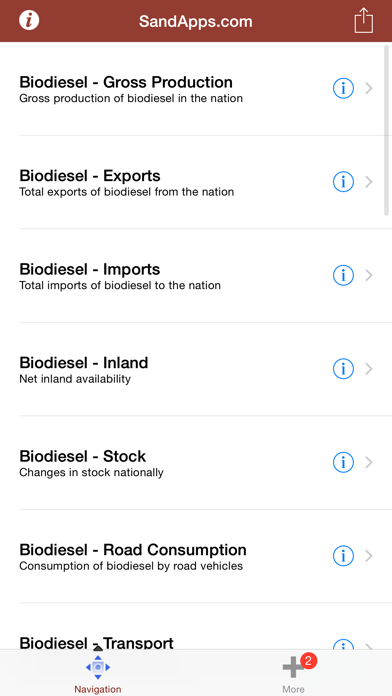Click the vertical scrollbar indicator
Image resolution: width=392 pixels, height=696 pixels.
pyautogui.click(x=387, y=130)
